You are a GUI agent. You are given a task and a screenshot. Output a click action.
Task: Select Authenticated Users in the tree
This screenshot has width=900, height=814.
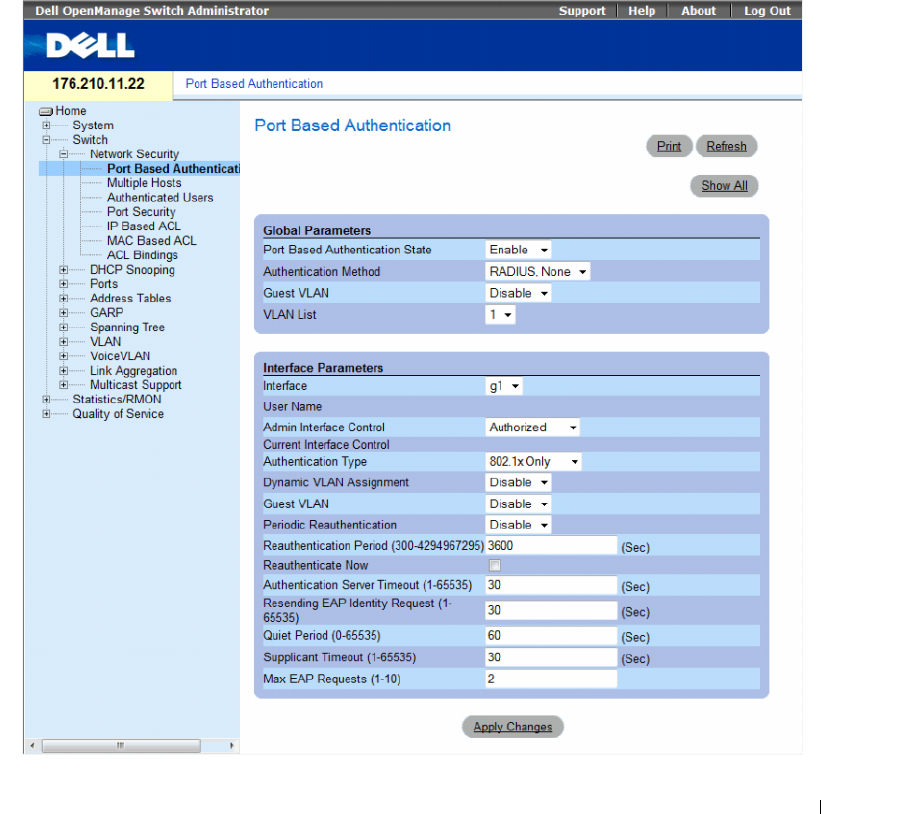click(160, 197)
